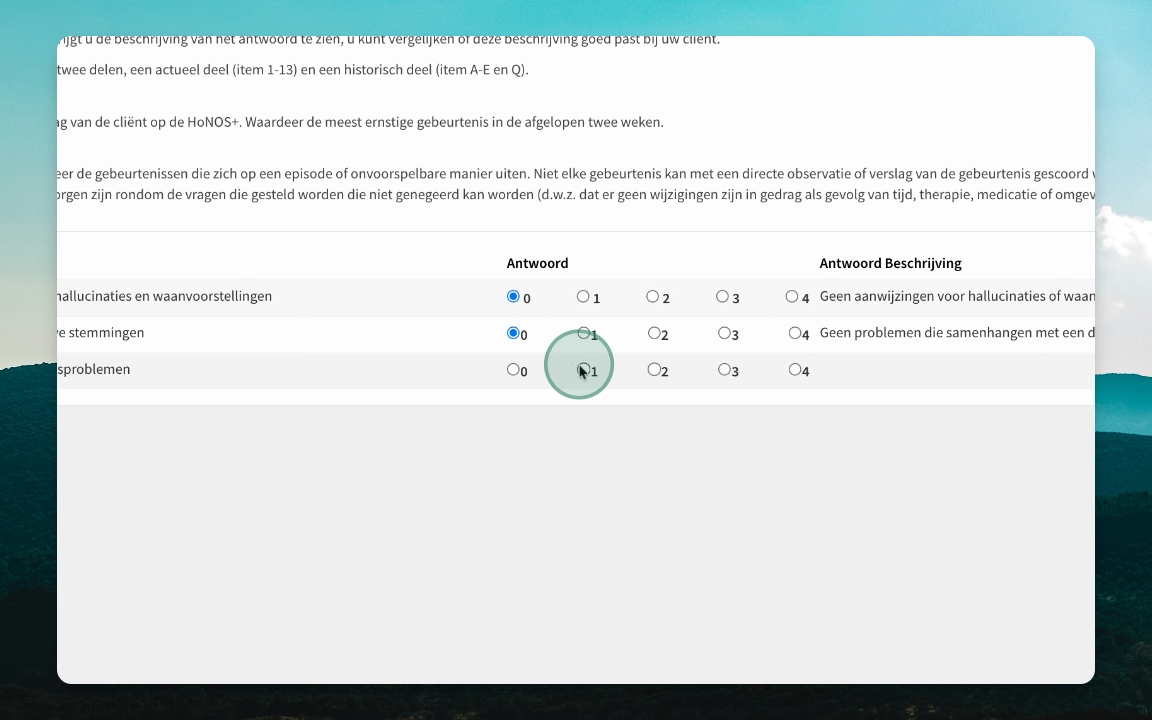Choose score 3 in the stemmingen row
Image resolution: width=1152 pixels, height=720 pixels.
tap(724, 333)
